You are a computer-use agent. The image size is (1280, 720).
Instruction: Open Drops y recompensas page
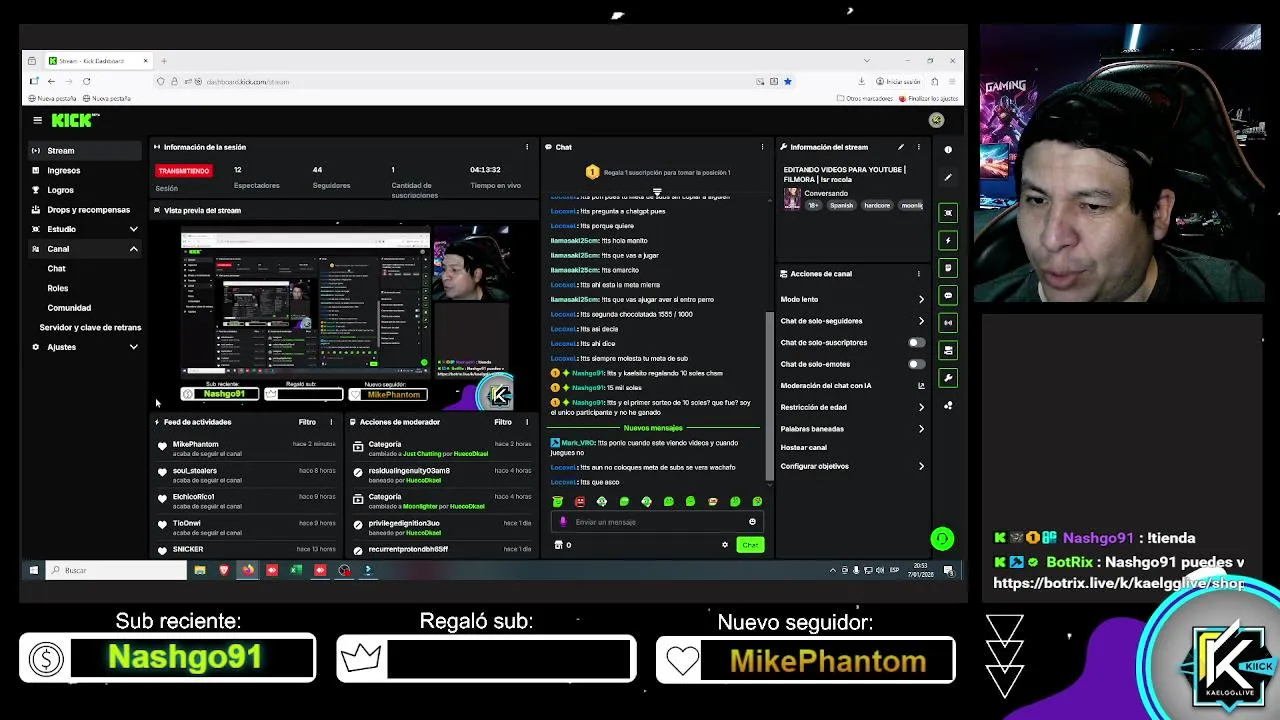click(x=86, y=210)
